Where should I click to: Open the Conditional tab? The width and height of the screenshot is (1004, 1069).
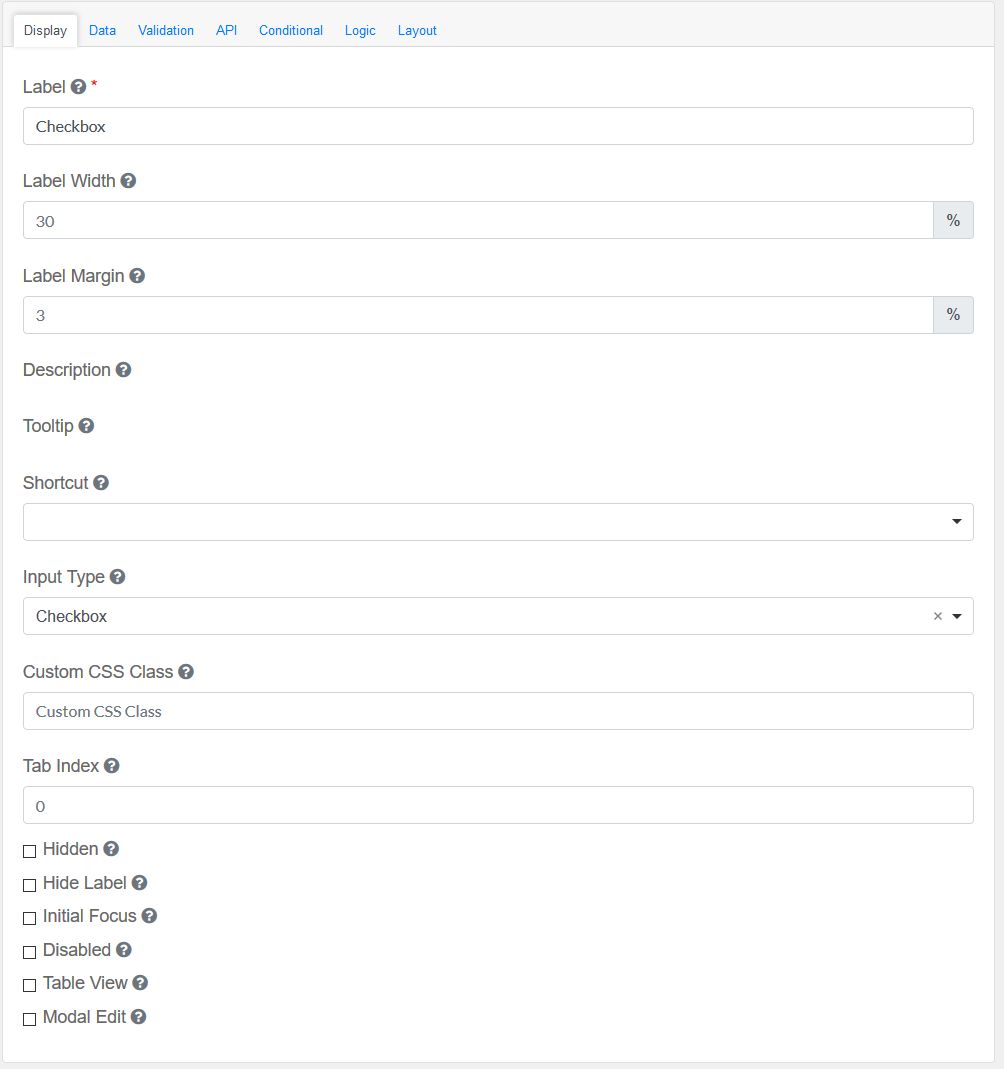[x=291, y=31]
